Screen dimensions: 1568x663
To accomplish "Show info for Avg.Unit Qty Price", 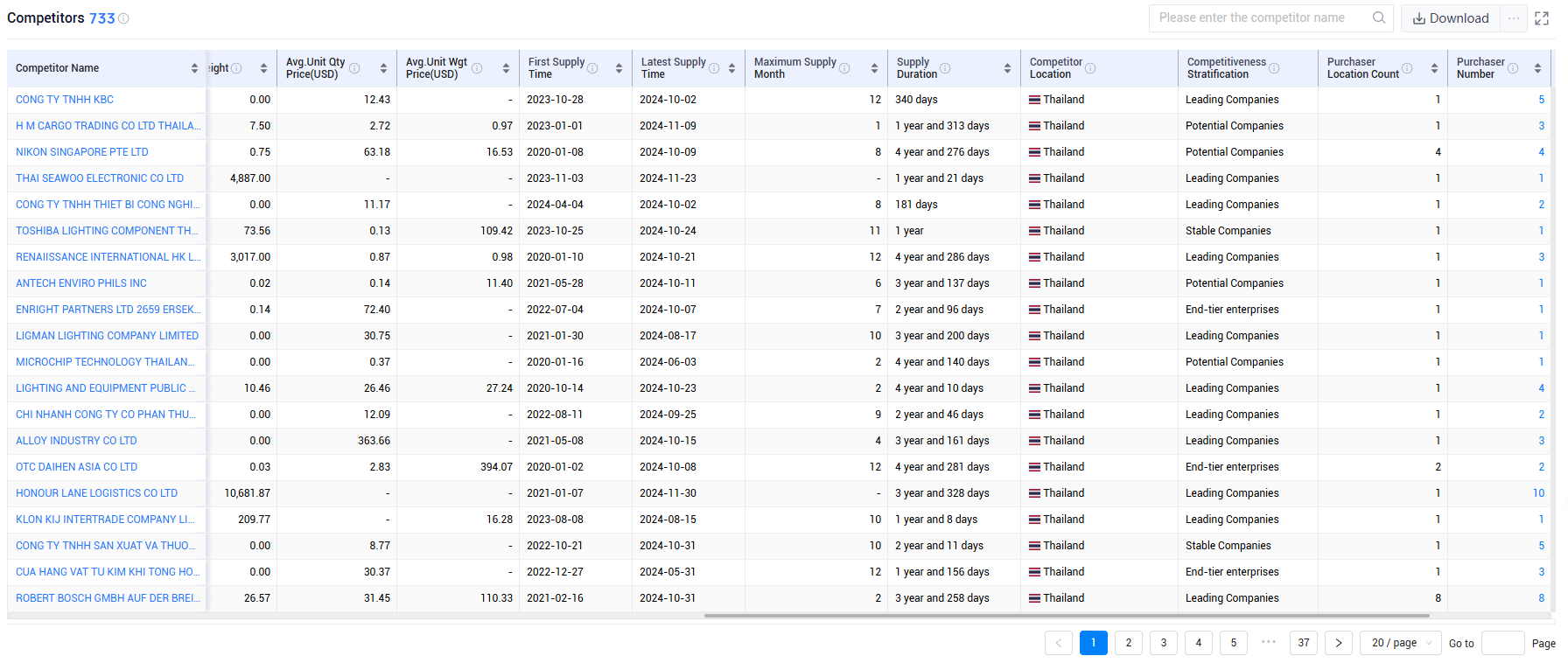I will (354, 68).
